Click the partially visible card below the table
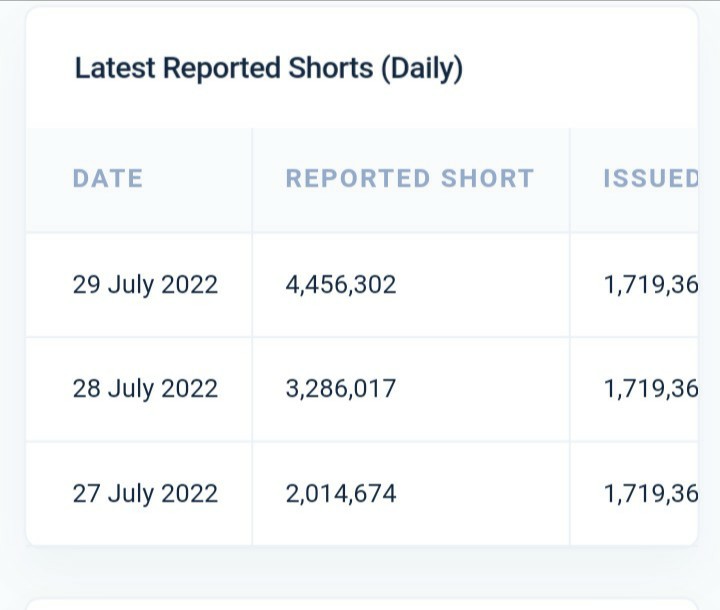 point(360,602)
